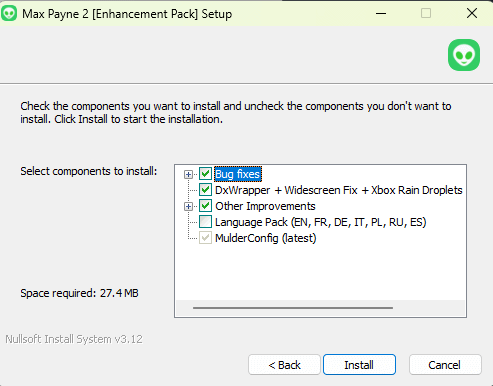
Task: Uncheck the Bug fixes checkbox
Action: coord(205,174)
